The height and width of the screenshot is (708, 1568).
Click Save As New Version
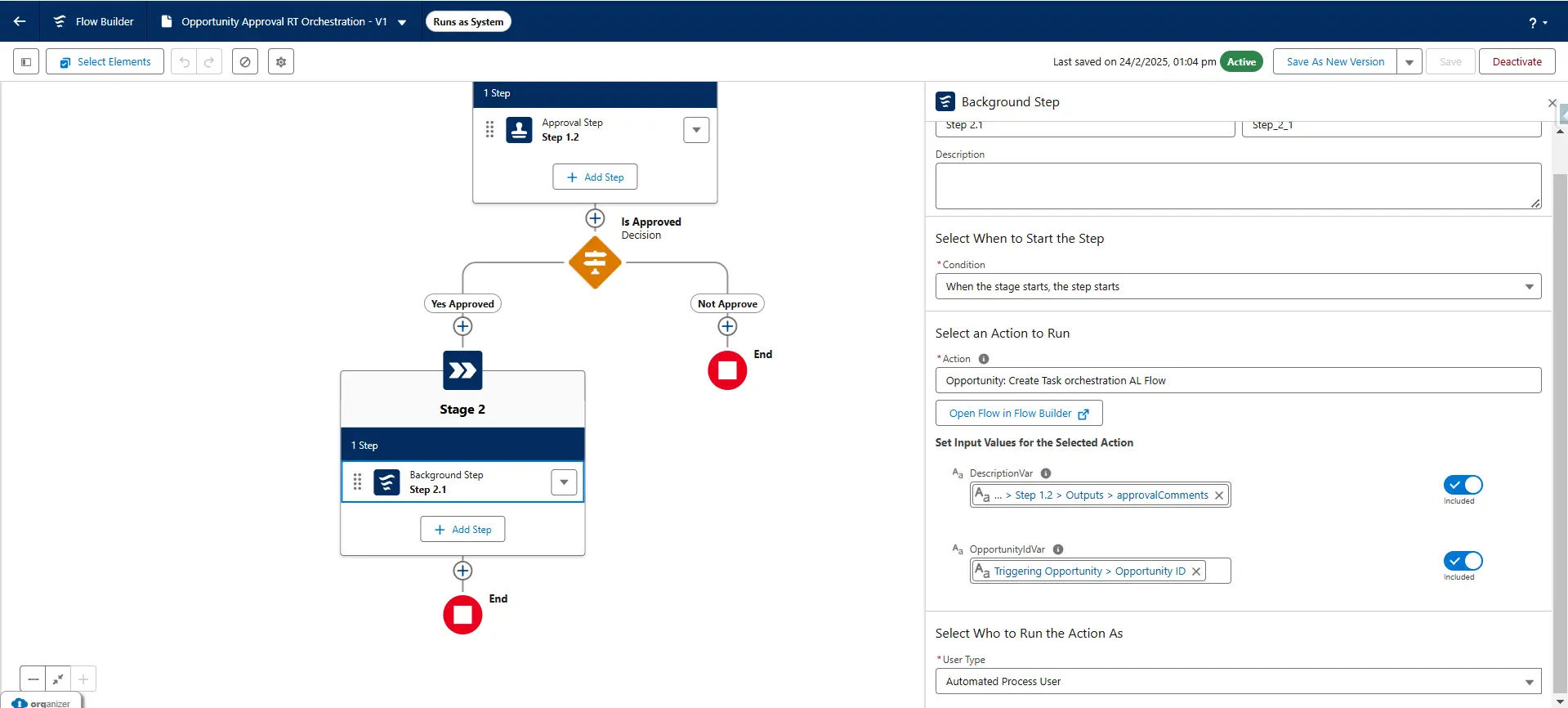coord(1335,61)
